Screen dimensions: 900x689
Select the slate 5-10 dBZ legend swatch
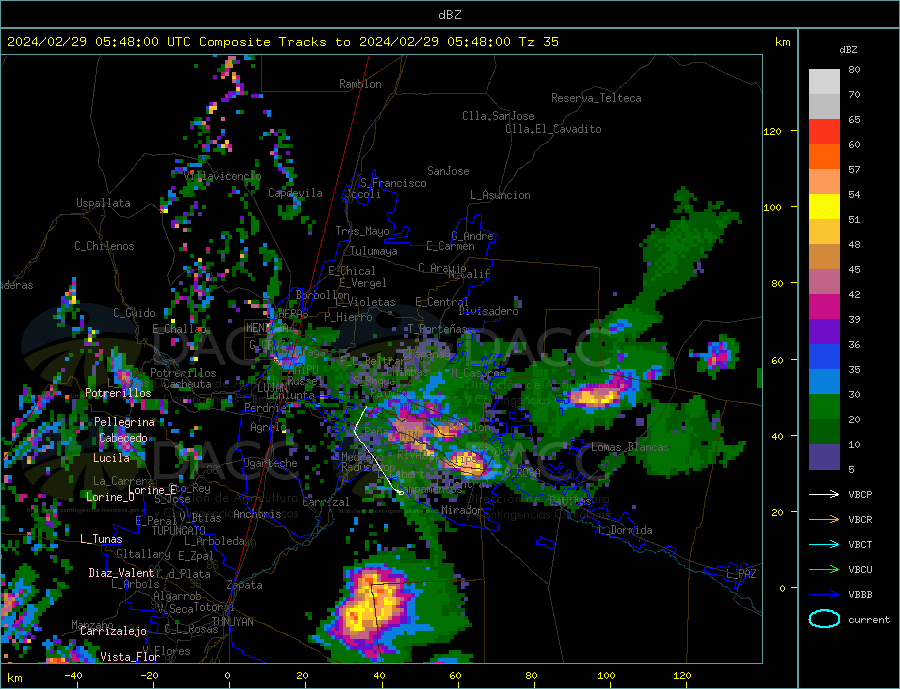pos(824,457)
